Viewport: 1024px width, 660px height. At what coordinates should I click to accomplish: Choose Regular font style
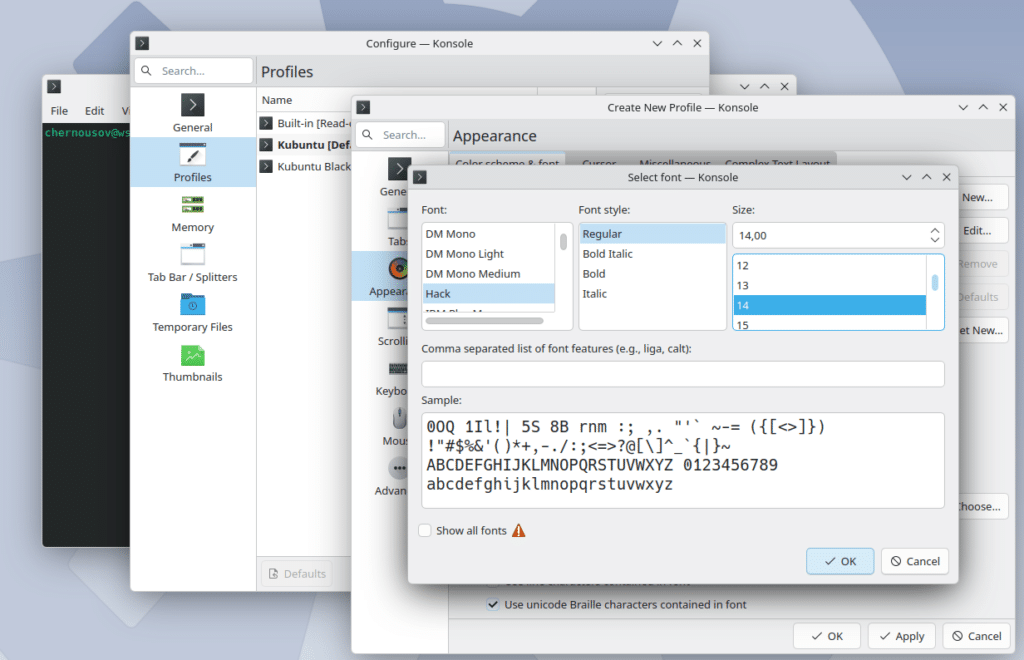[x=652, y=234]
